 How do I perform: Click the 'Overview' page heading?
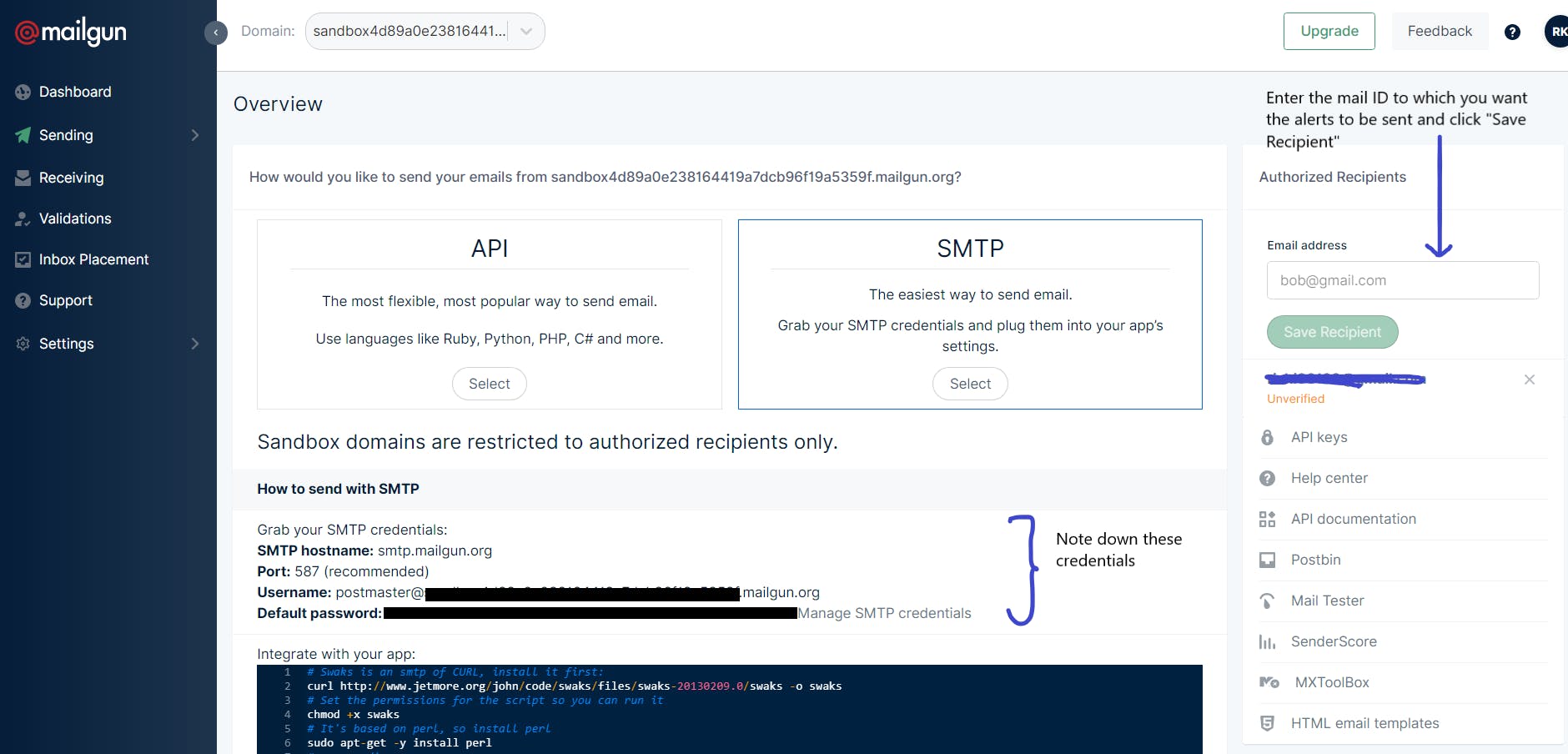tap(278, 104)
